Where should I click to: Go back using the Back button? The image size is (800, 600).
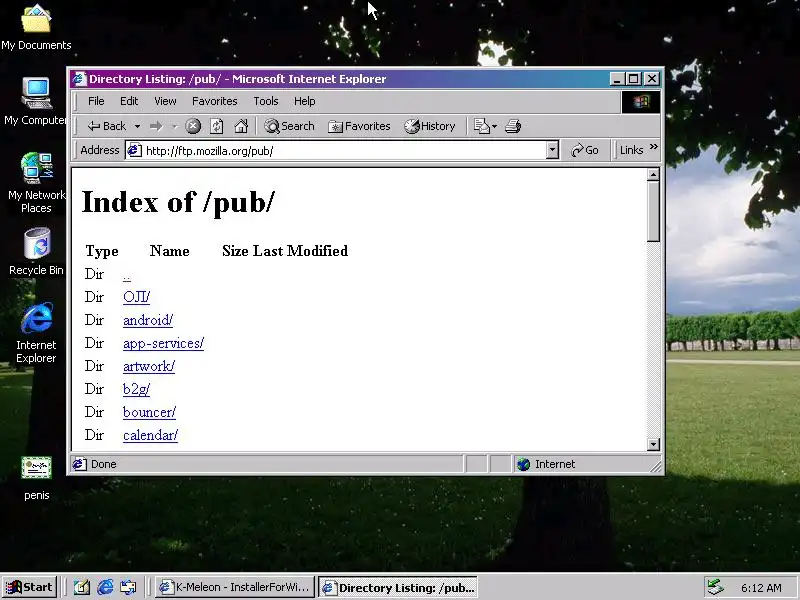point(107,126)
